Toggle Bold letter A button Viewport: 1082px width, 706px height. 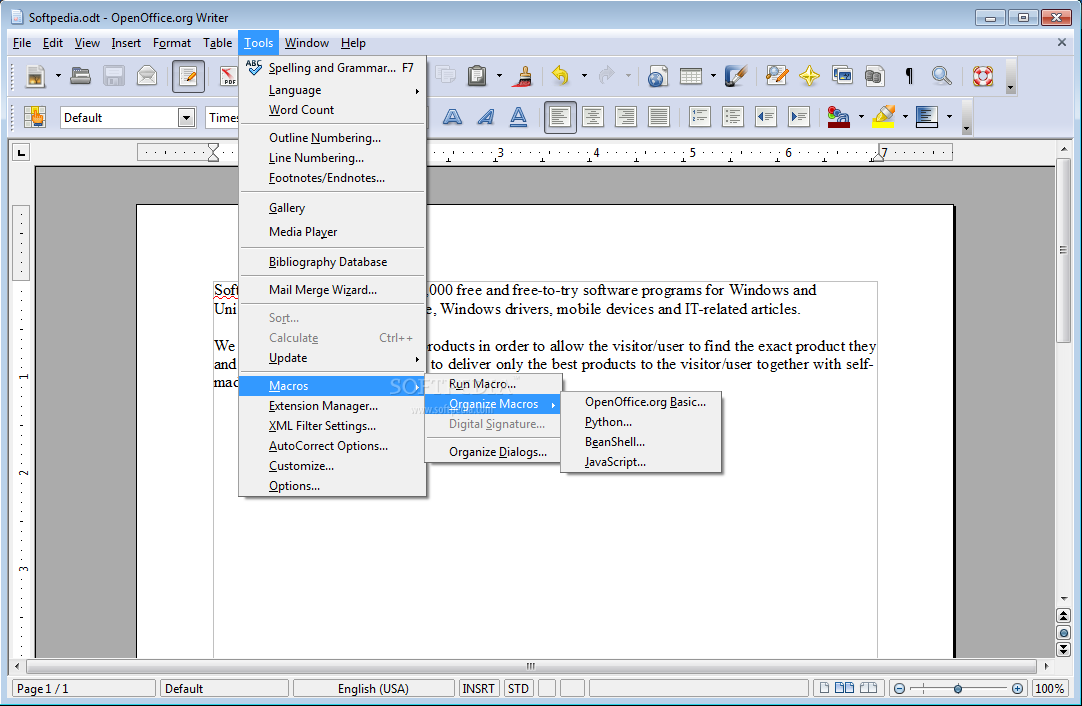(x=452, y=117)
